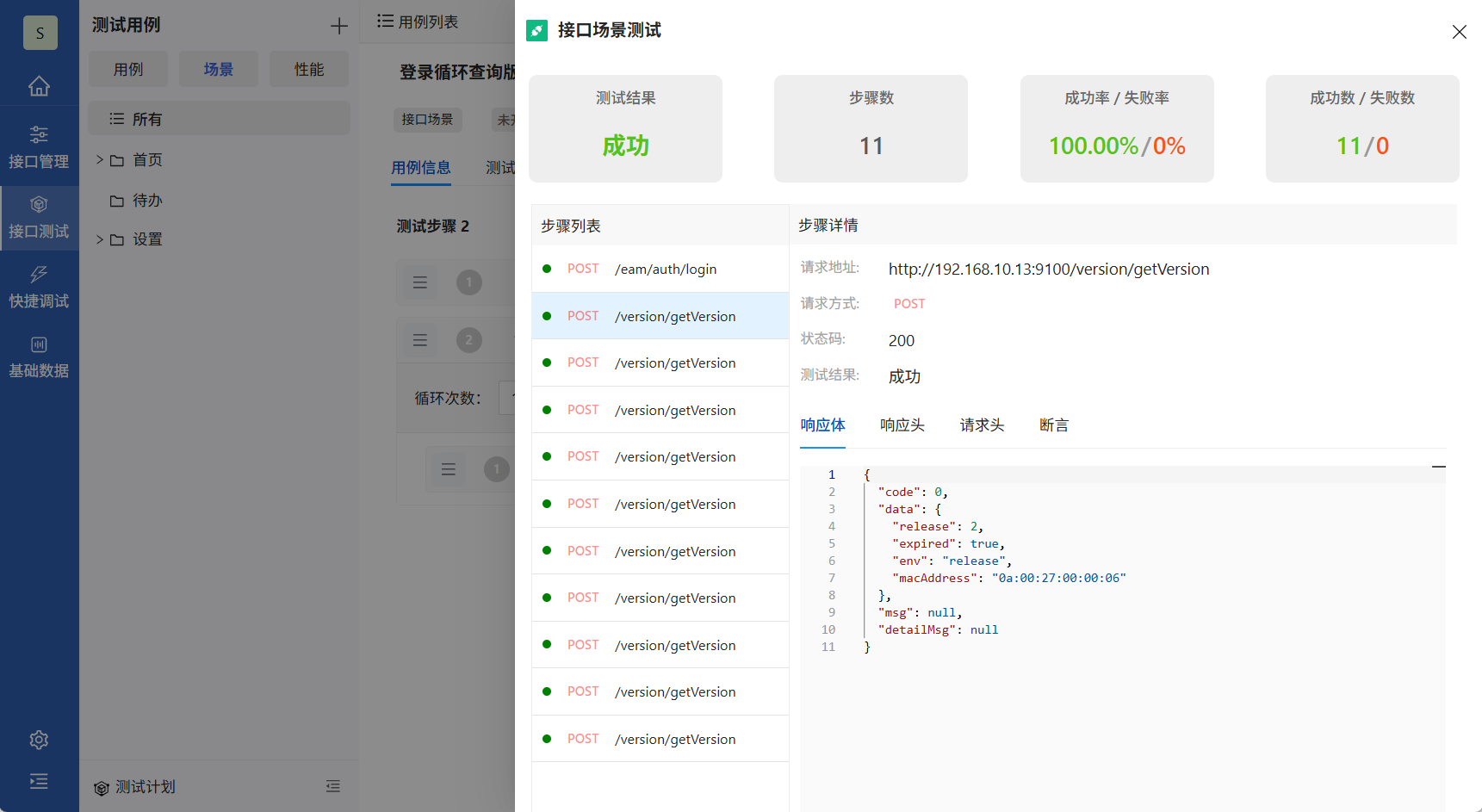This screenshot has width=1482, height=812.
Task: Select the /eam/auth/login step
Action: tap(660, 269)
